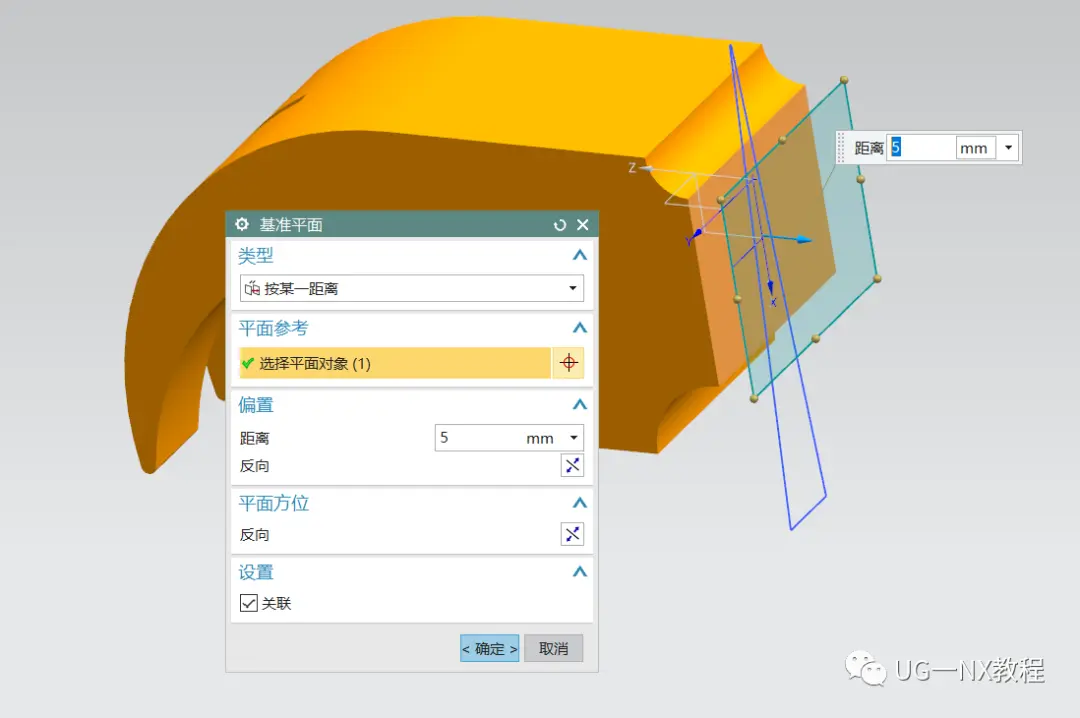
Task: Close the 基准平面 dialog
Action: click(583, 225)
